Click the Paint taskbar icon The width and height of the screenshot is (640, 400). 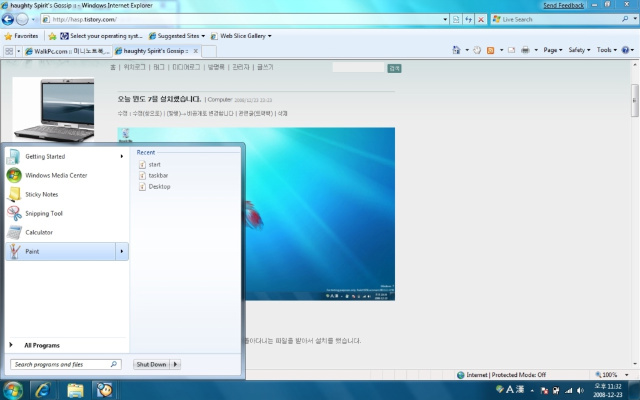coord(105,390)
